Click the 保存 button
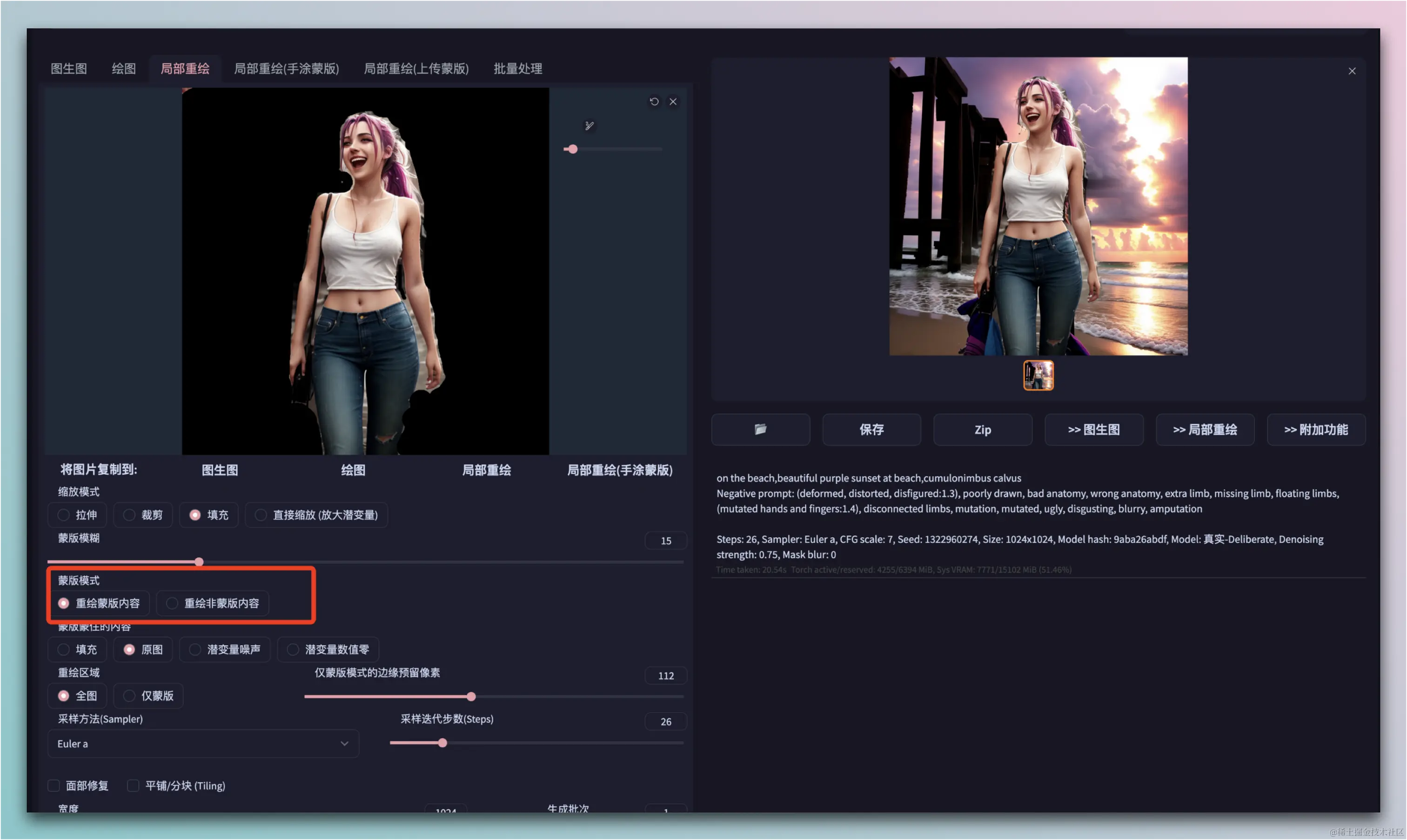The height and width of the screenshot is (840, 1407). pos(871,429)
